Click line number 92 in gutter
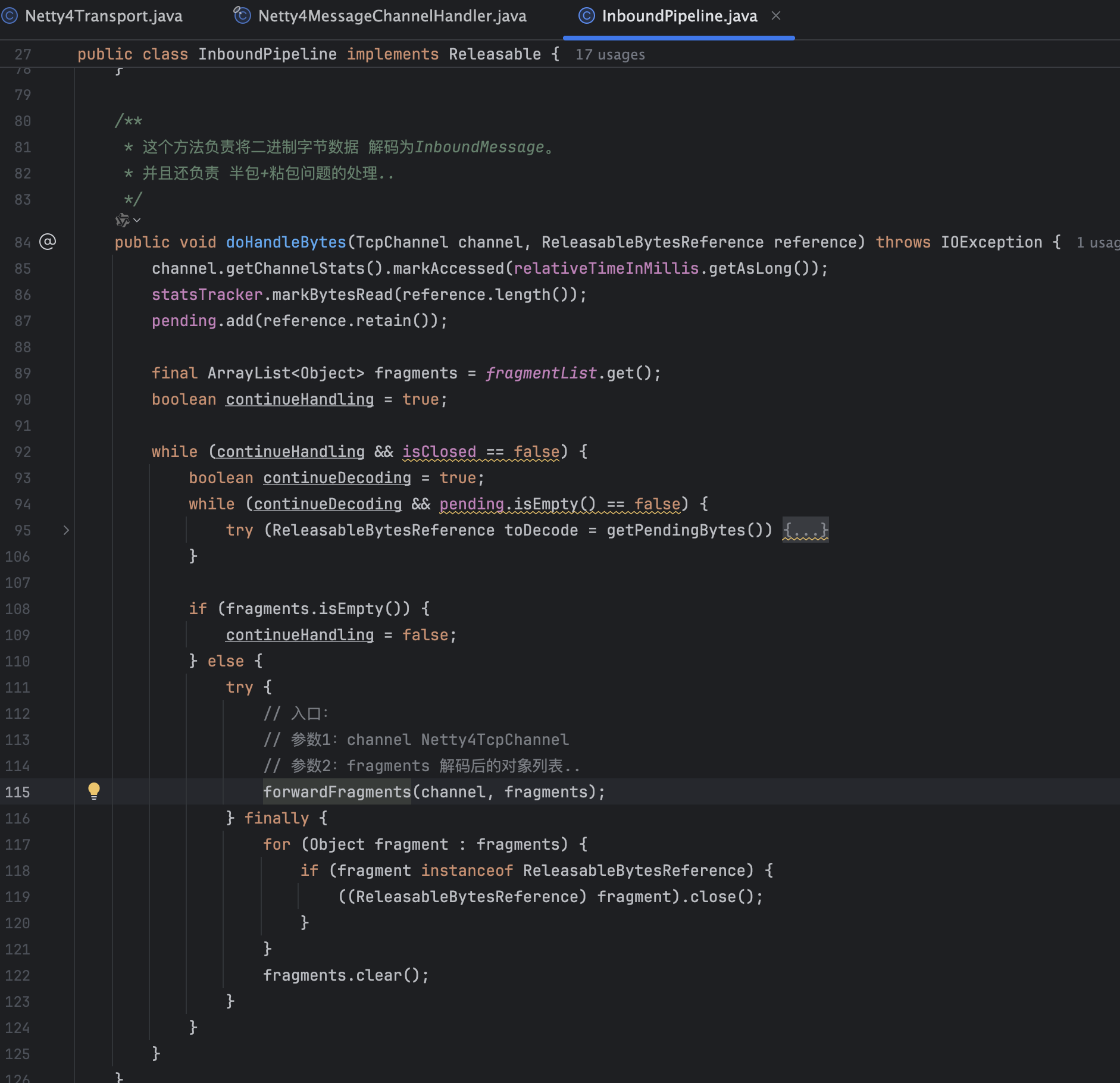This screenshot has height=1083, width=1120. coord(23,452)
